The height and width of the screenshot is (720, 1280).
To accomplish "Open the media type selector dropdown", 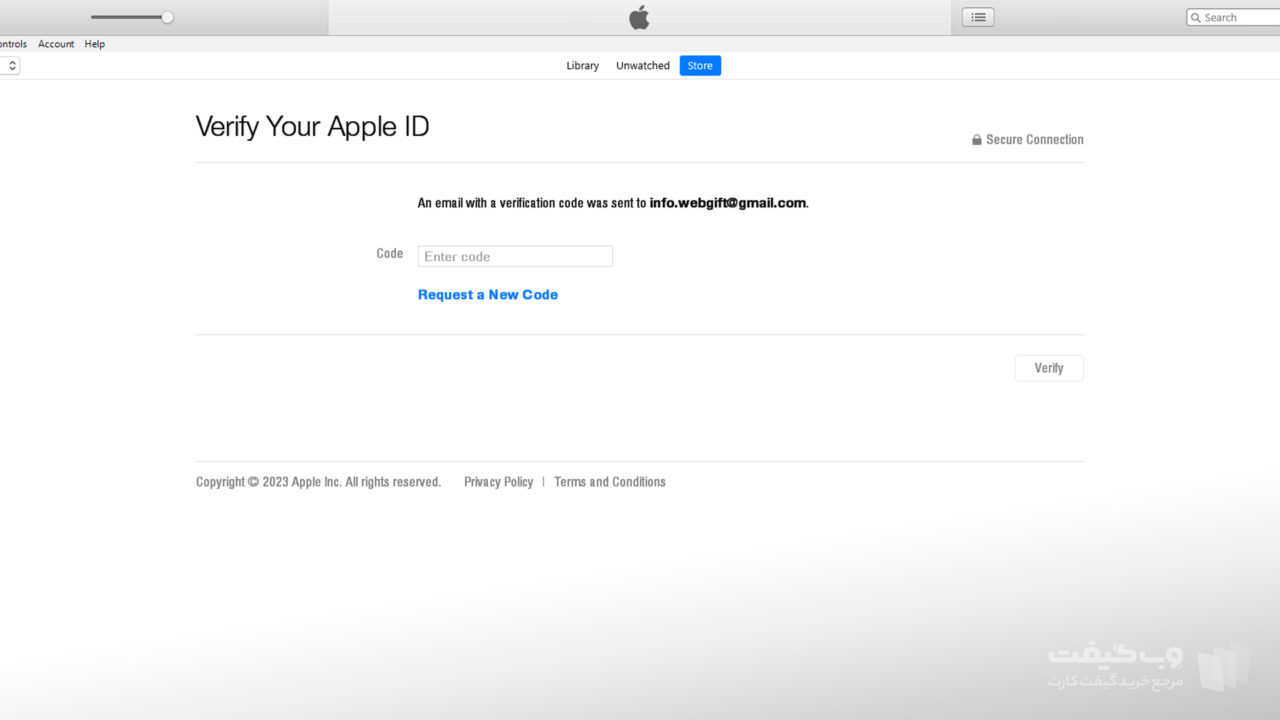I will tap(9, 66).
